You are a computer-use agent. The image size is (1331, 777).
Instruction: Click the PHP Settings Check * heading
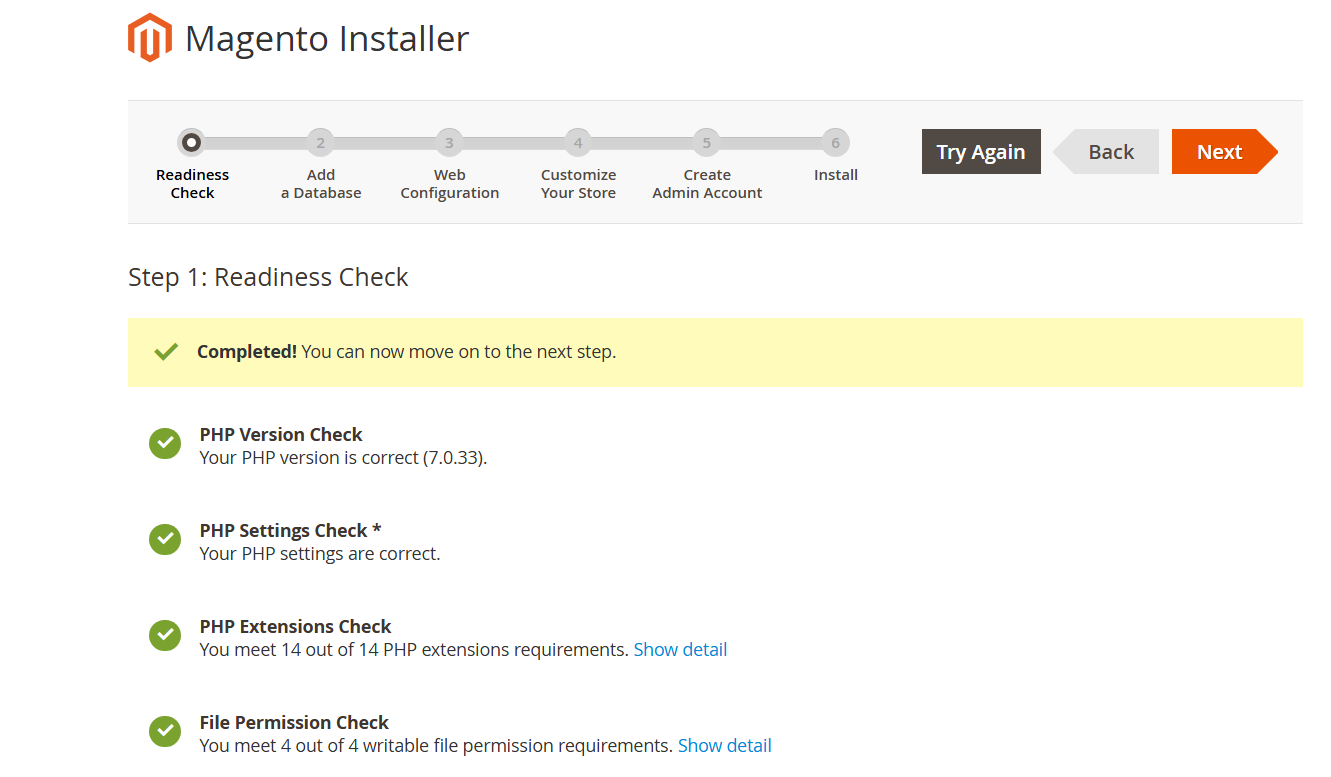[291, 530]
